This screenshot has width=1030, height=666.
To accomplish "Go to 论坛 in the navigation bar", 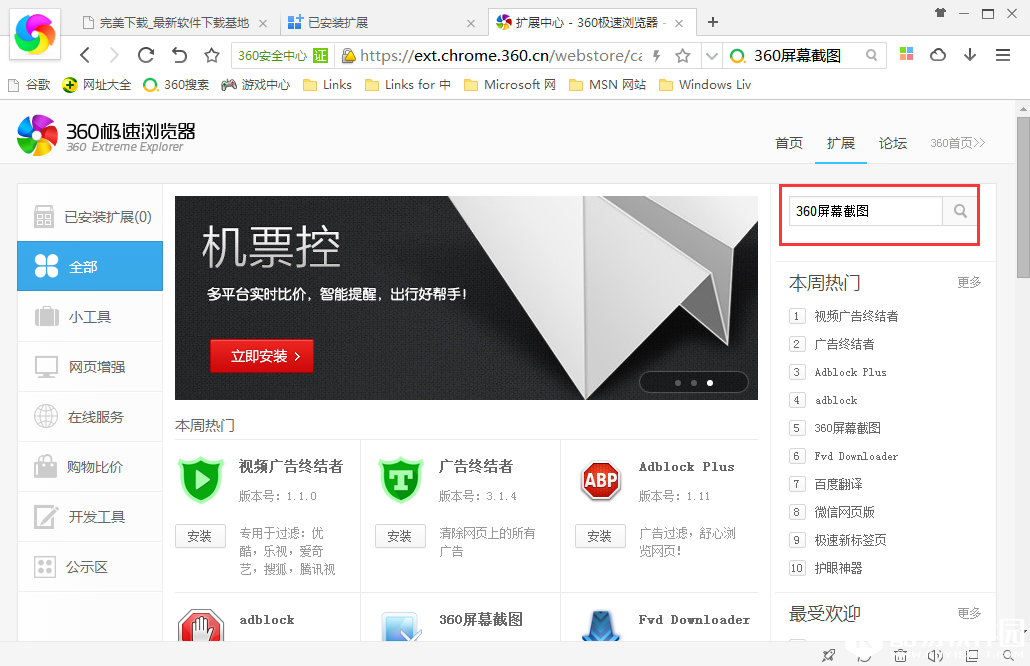I will tap(893, 143).
